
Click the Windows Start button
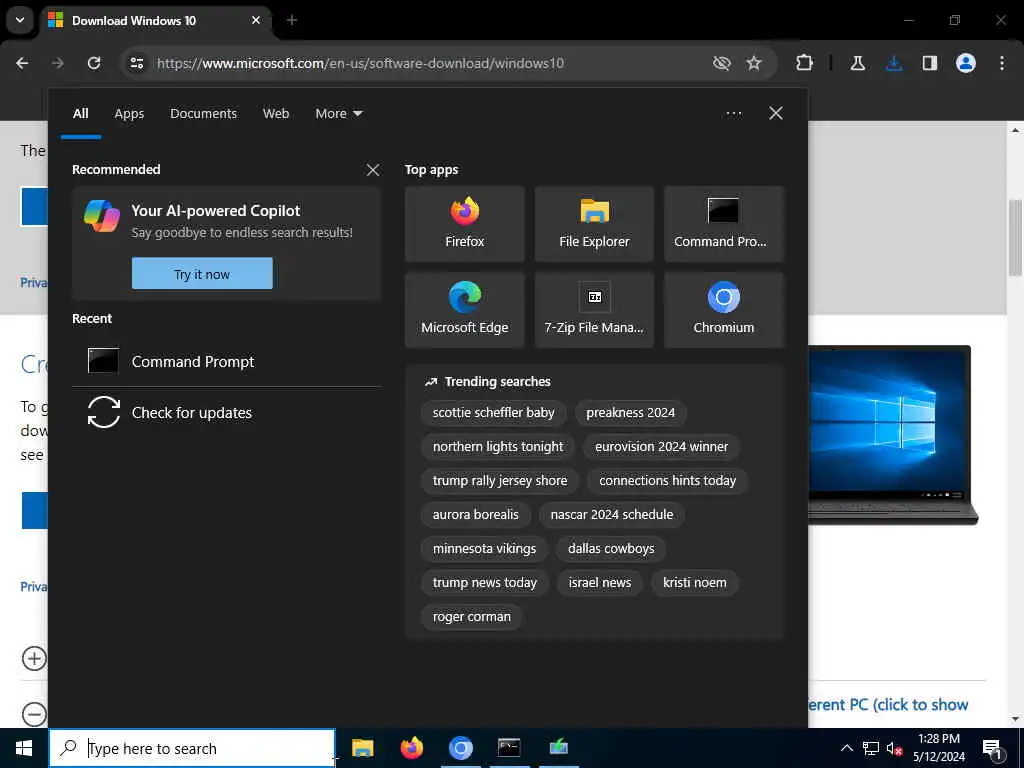pos(24,748)
